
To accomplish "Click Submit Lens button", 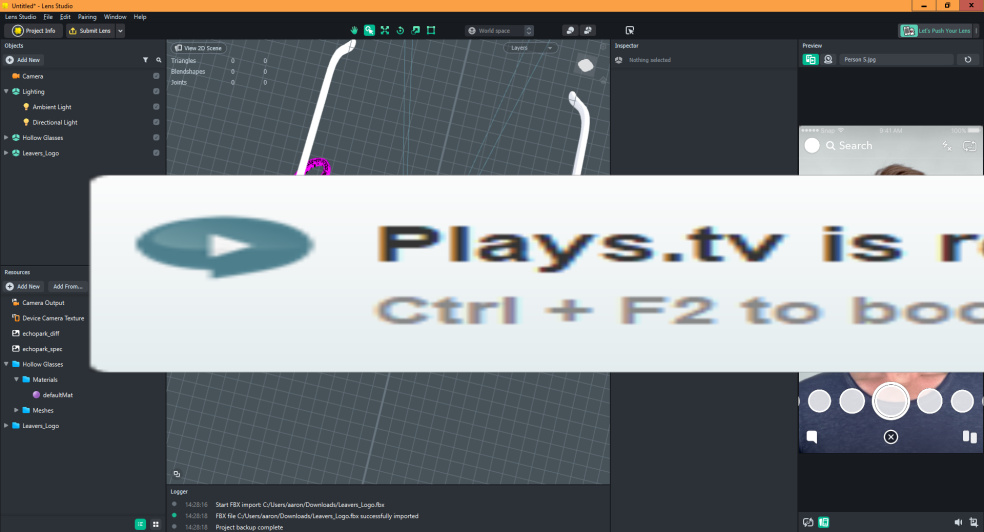I will point(90,31).
